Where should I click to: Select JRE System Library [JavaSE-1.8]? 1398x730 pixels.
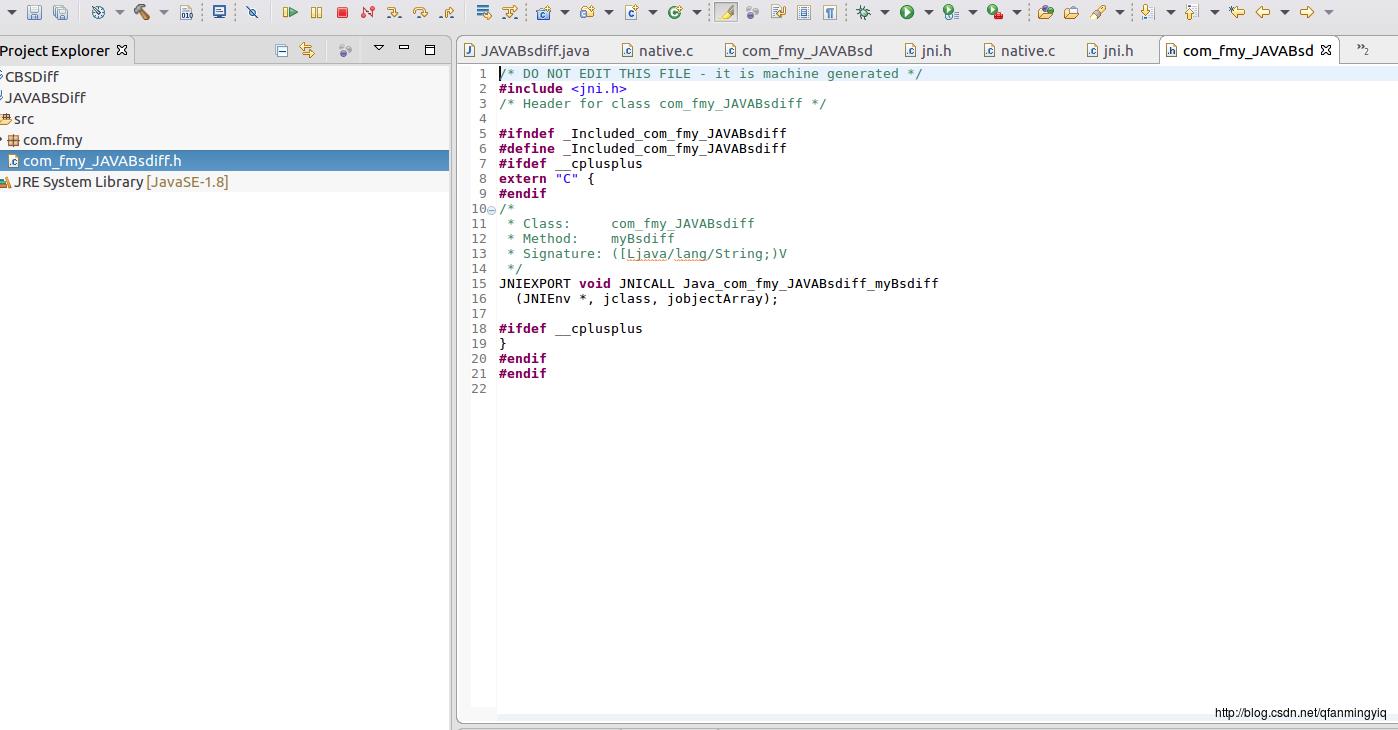121,182
